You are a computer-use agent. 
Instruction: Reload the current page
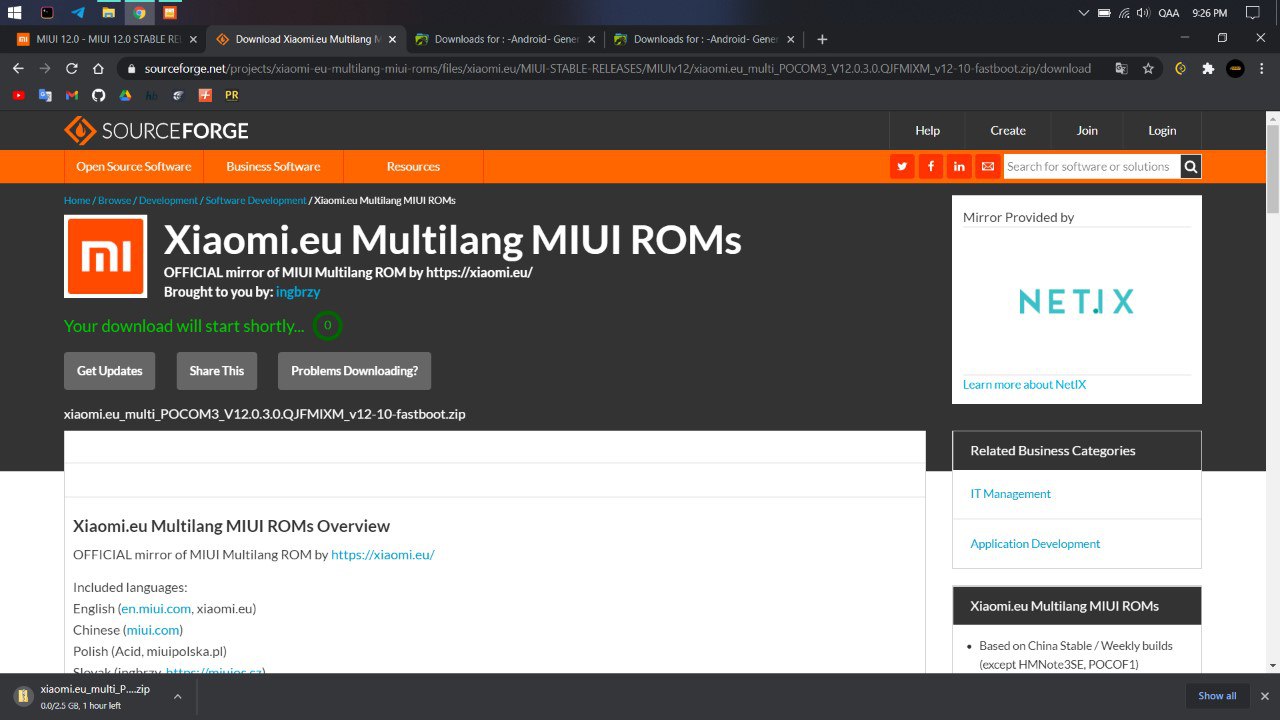(71, 68)
